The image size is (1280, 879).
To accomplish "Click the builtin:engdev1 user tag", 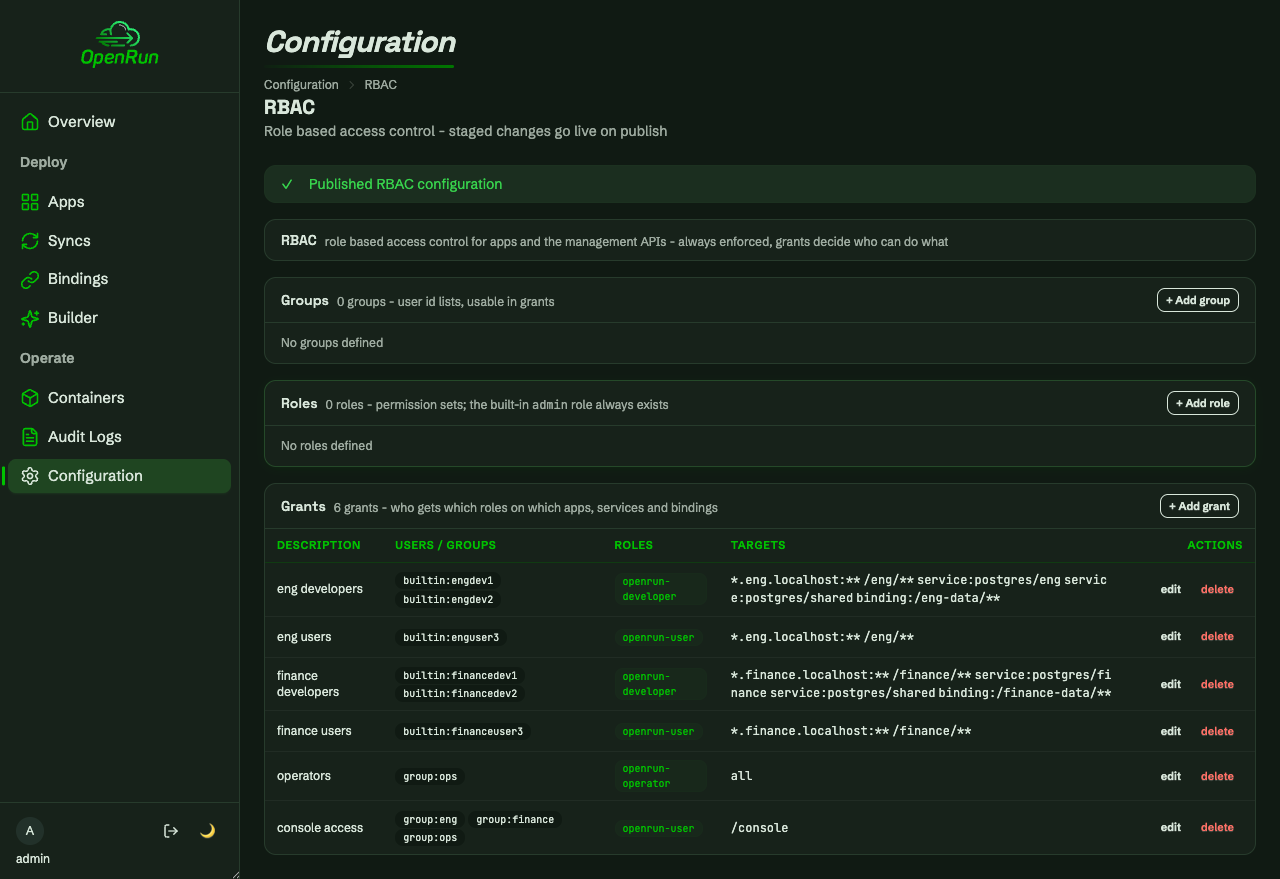I will click(x=448, y=580).
